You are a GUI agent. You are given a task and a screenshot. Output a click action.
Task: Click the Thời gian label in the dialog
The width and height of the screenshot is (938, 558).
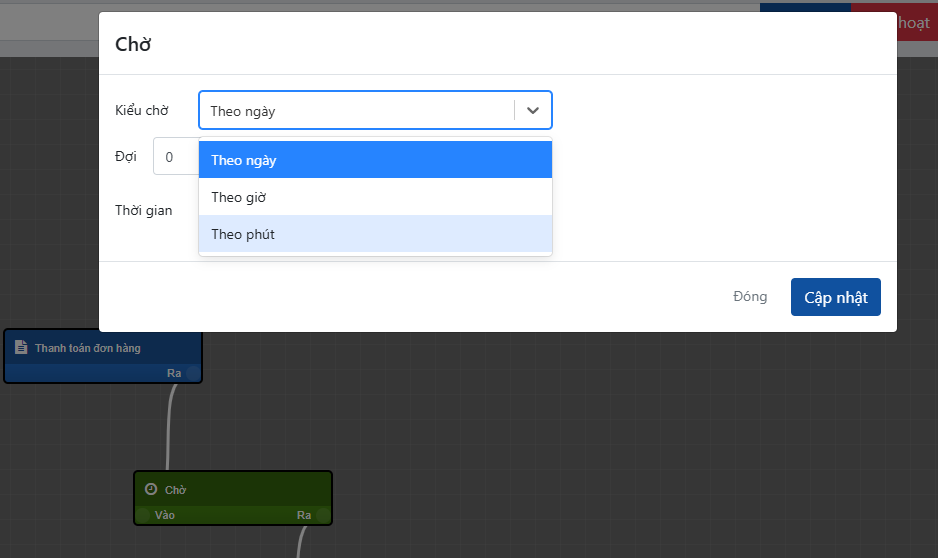click(x=144, y=211)
